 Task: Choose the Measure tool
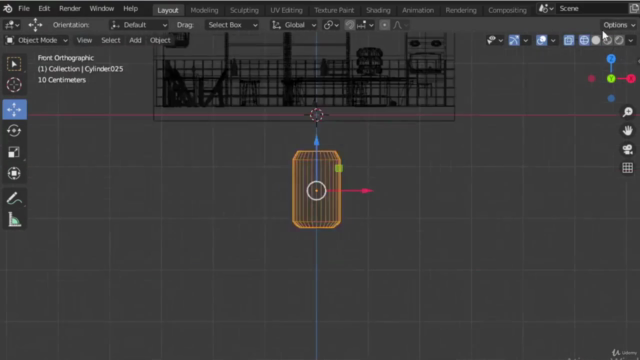coord(14,220)
